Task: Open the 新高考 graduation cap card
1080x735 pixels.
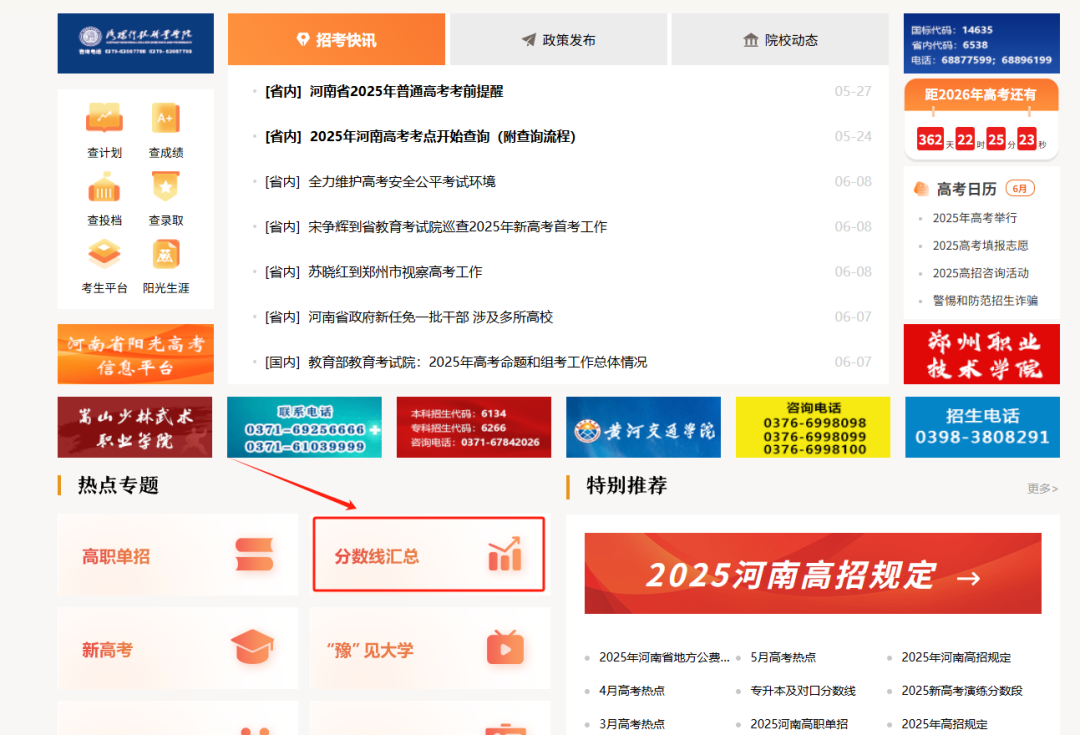Action: coord(178,648)
